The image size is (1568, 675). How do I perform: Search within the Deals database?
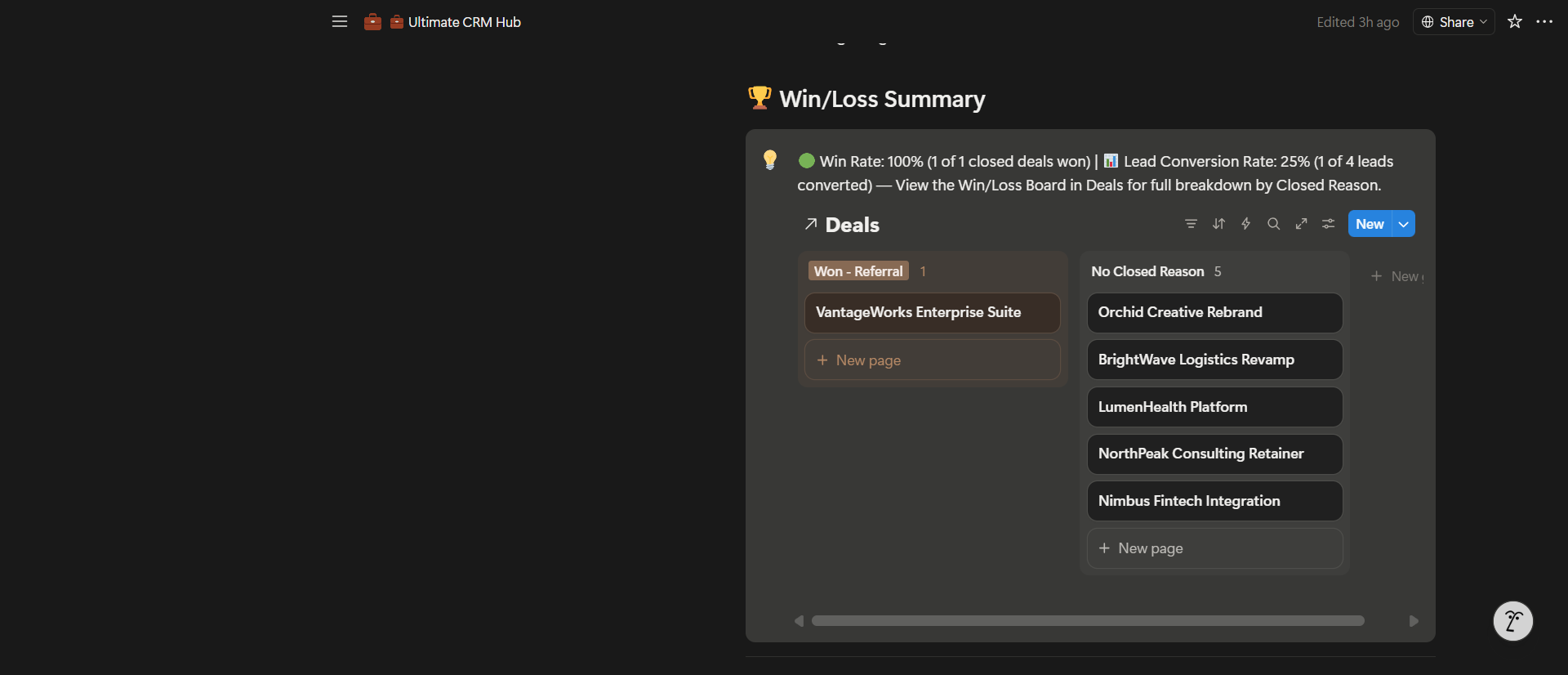[1273, 224]
